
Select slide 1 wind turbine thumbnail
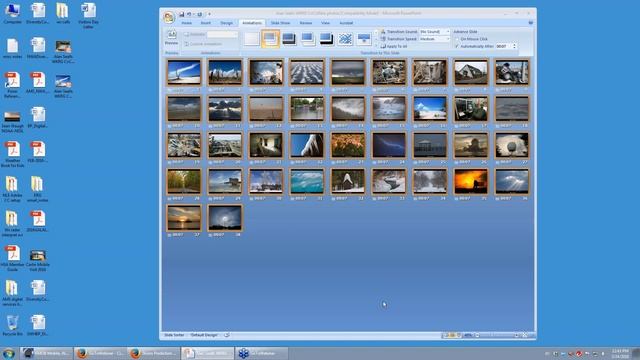click(x=184, y=72)
